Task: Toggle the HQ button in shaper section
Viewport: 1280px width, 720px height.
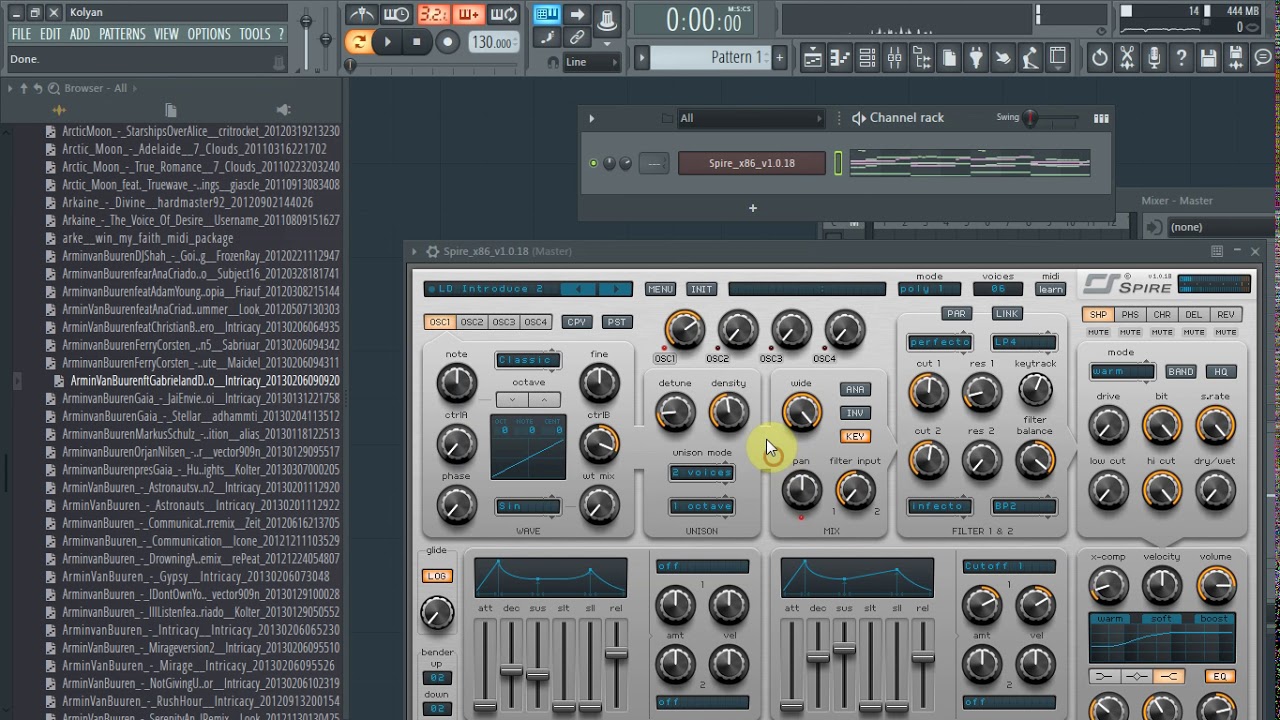Action: tap(1220, 372)
